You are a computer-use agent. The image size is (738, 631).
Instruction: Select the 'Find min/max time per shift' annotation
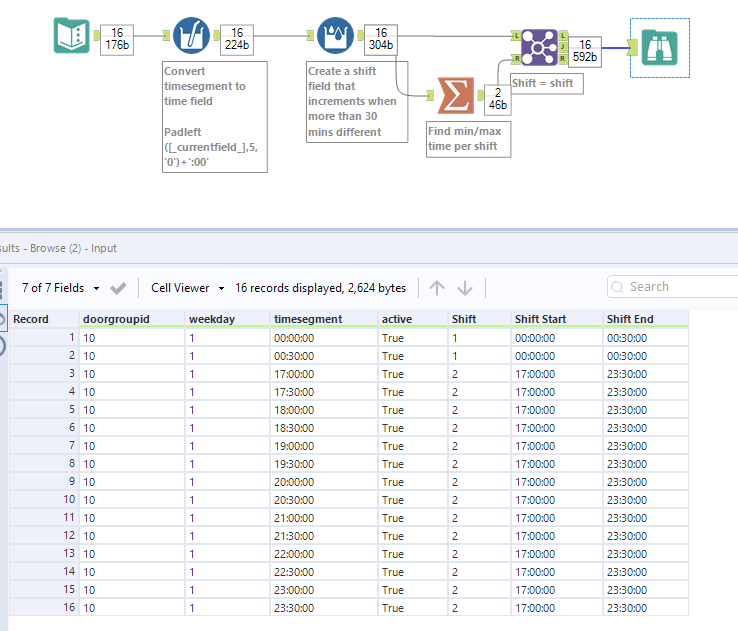pyautogui.click(x=469, y=139)
